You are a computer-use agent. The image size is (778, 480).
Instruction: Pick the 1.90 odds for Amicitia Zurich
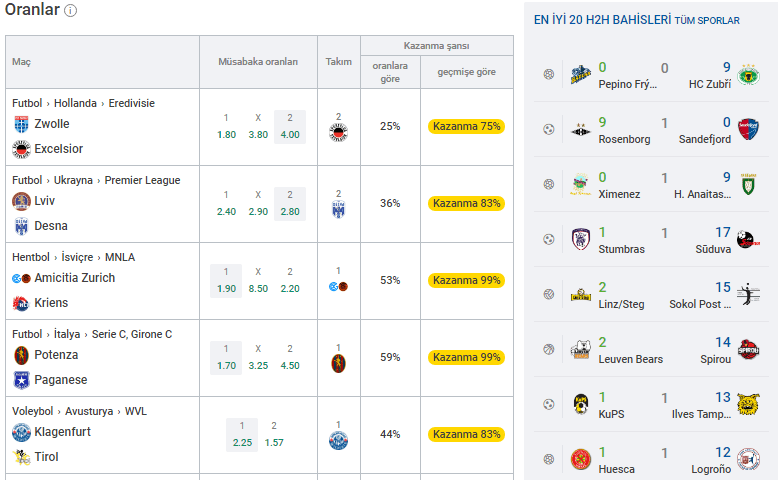coord(226,281)
